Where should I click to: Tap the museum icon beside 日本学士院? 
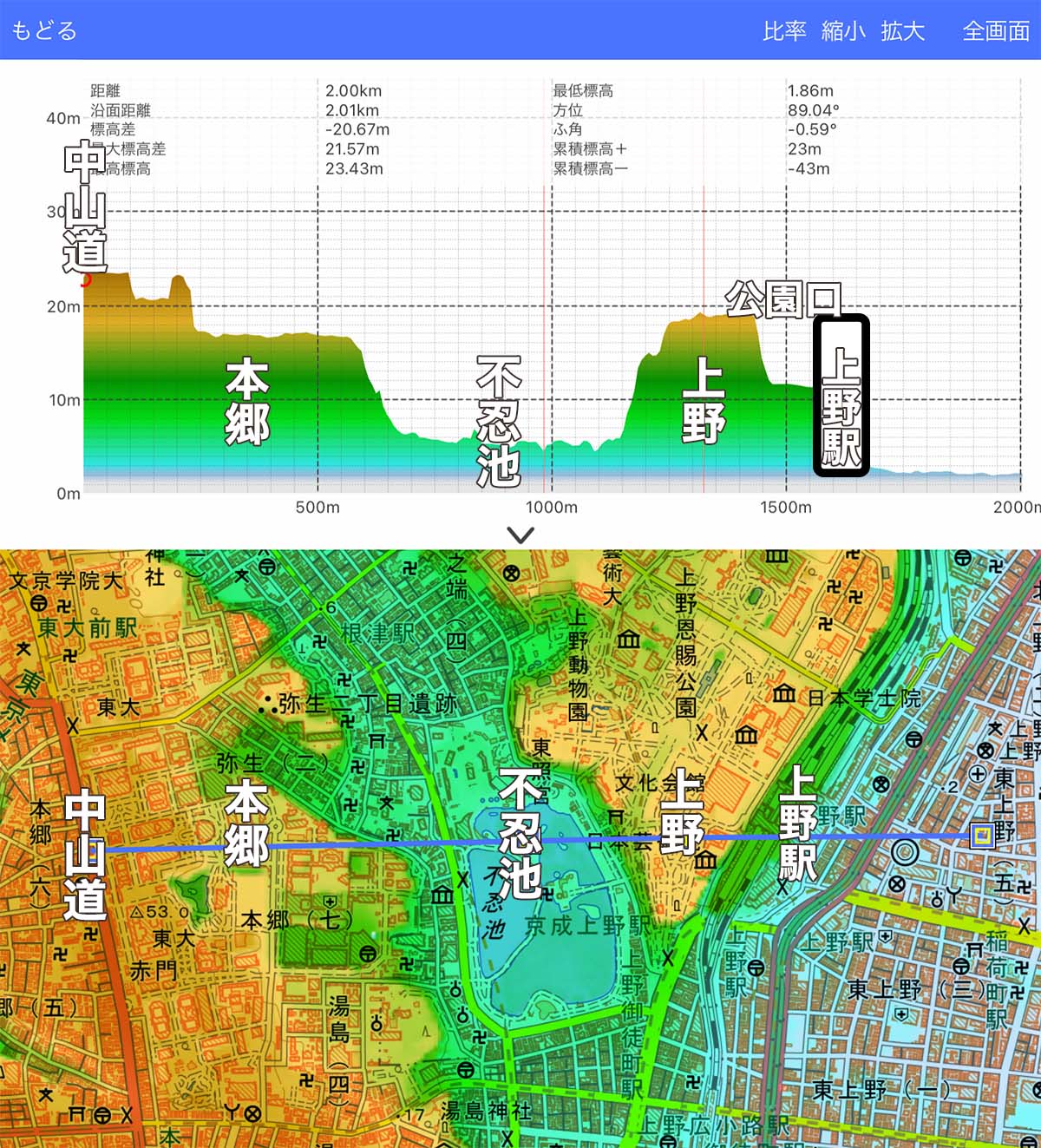784,694
